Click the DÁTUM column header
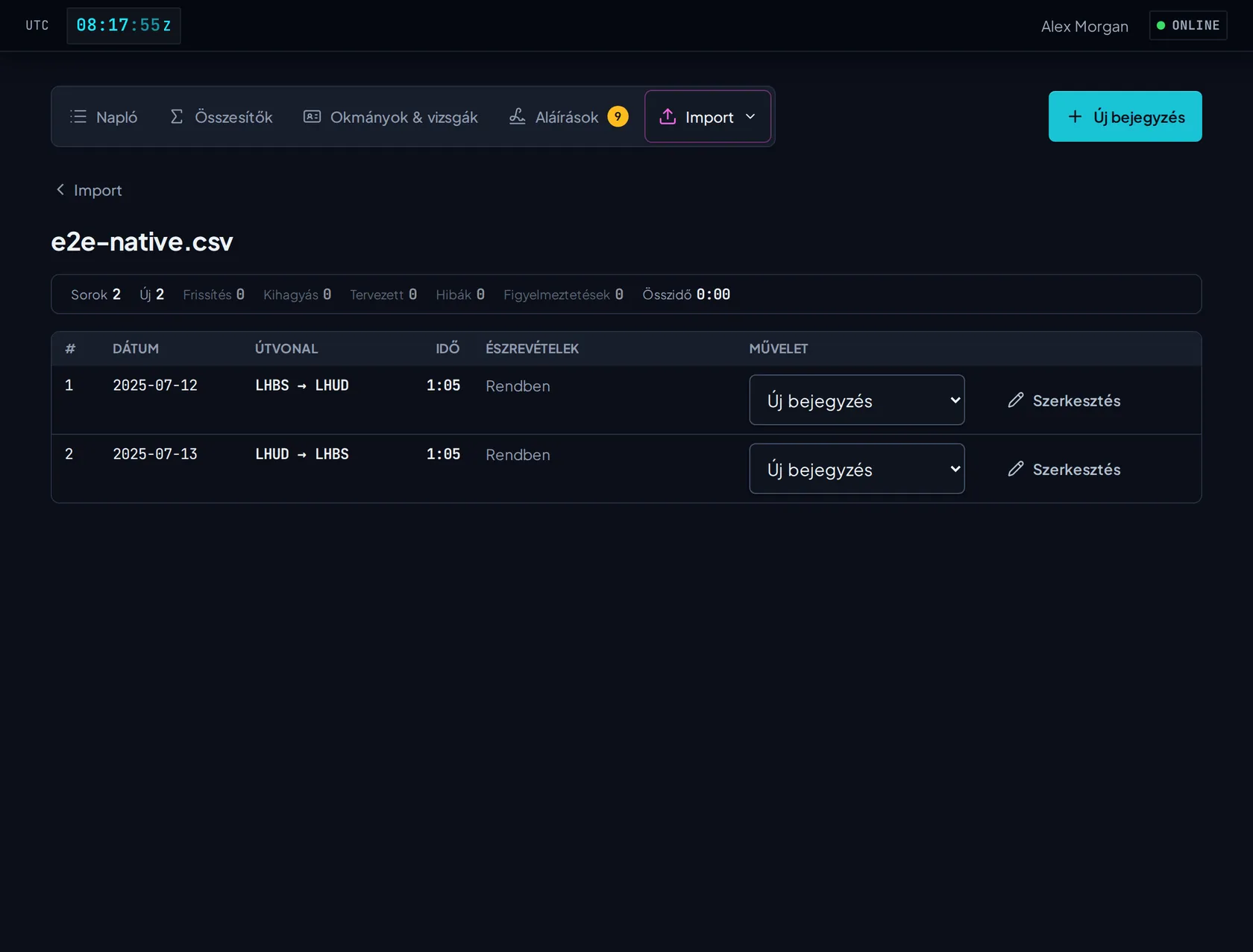The height and width of the screenshot is (952, 1253). [x=136, y=348]
